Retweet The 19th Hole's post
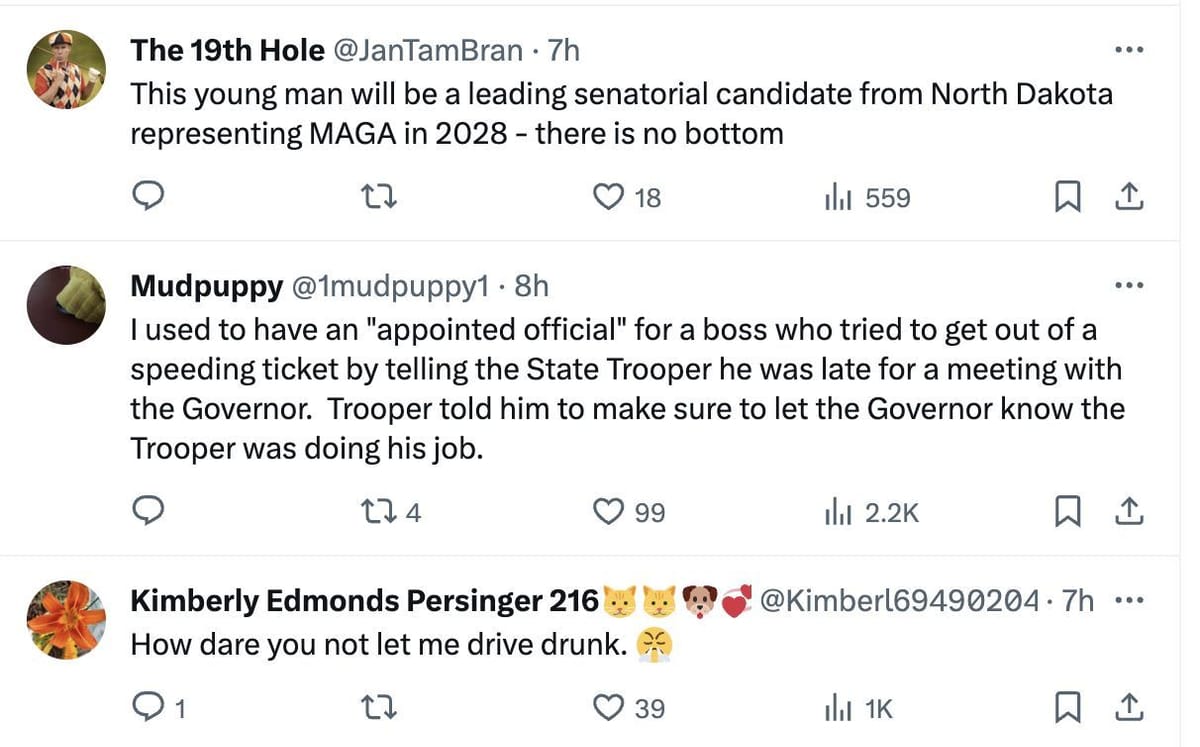Screen dimensions: 1200x747 [x=379, y=198]
